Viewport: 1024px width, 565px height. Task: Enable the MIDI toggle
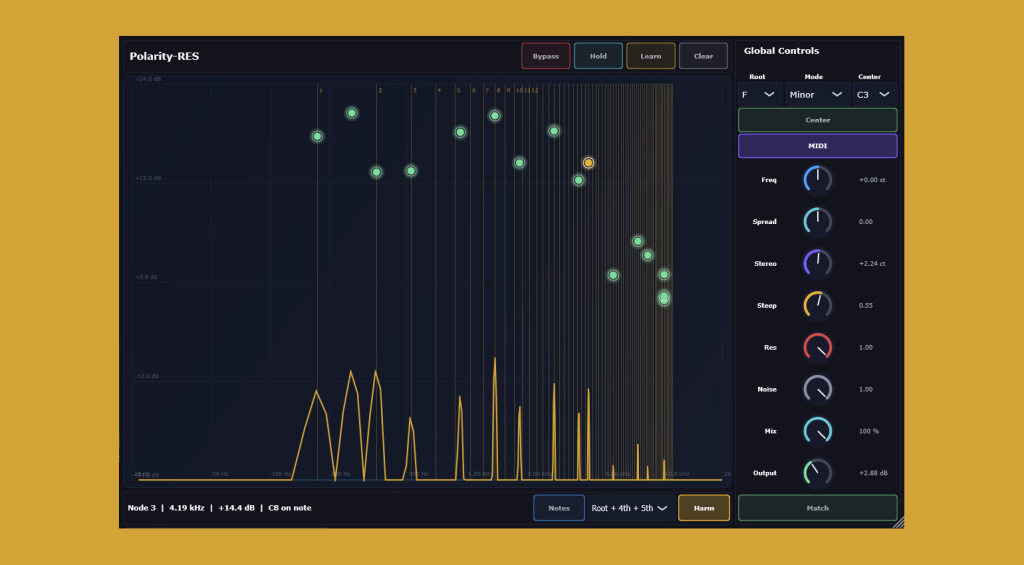tap(818, 146)
